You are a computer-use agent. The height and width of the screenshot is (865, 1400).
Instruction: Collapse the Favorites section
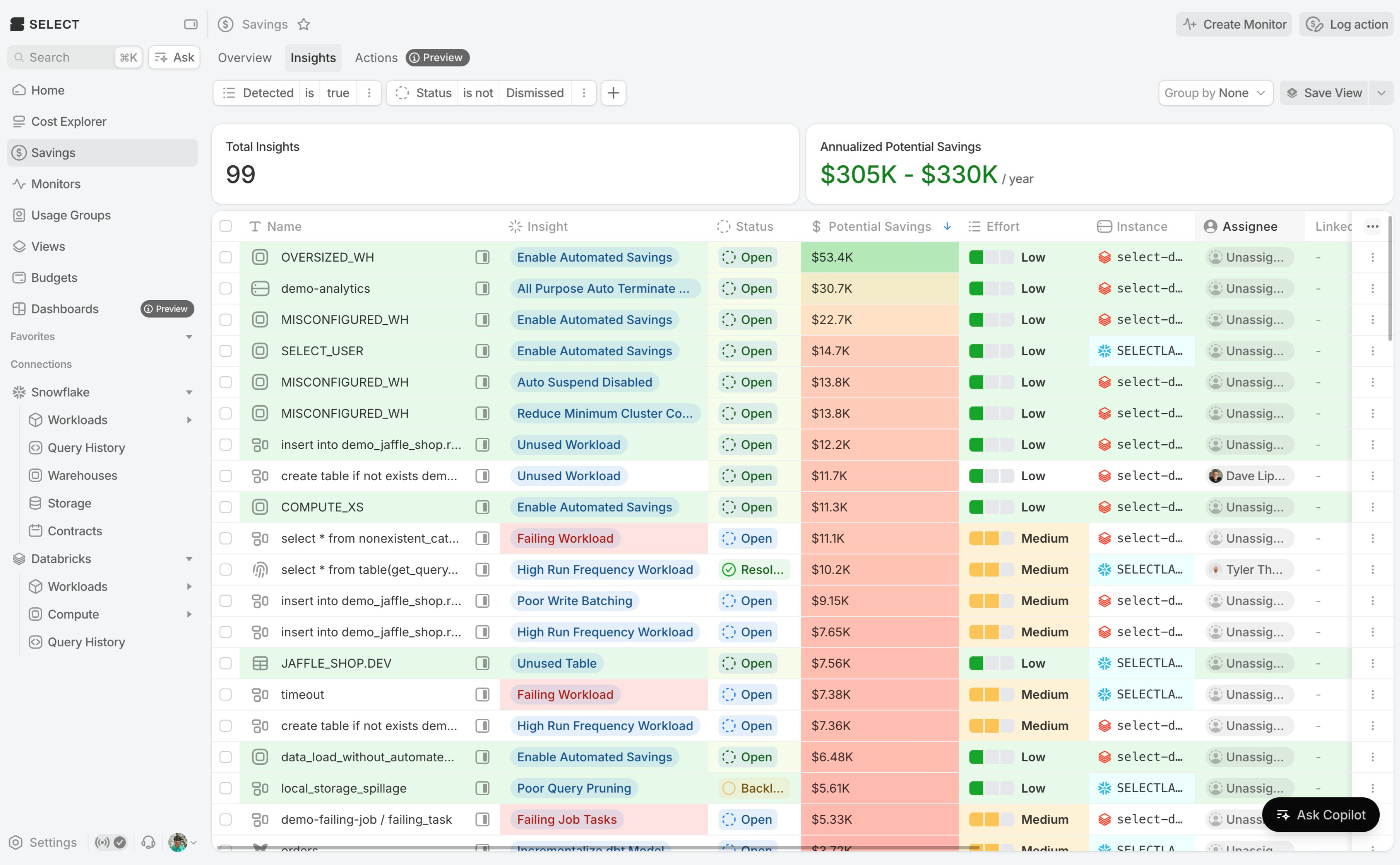(189, 336)
